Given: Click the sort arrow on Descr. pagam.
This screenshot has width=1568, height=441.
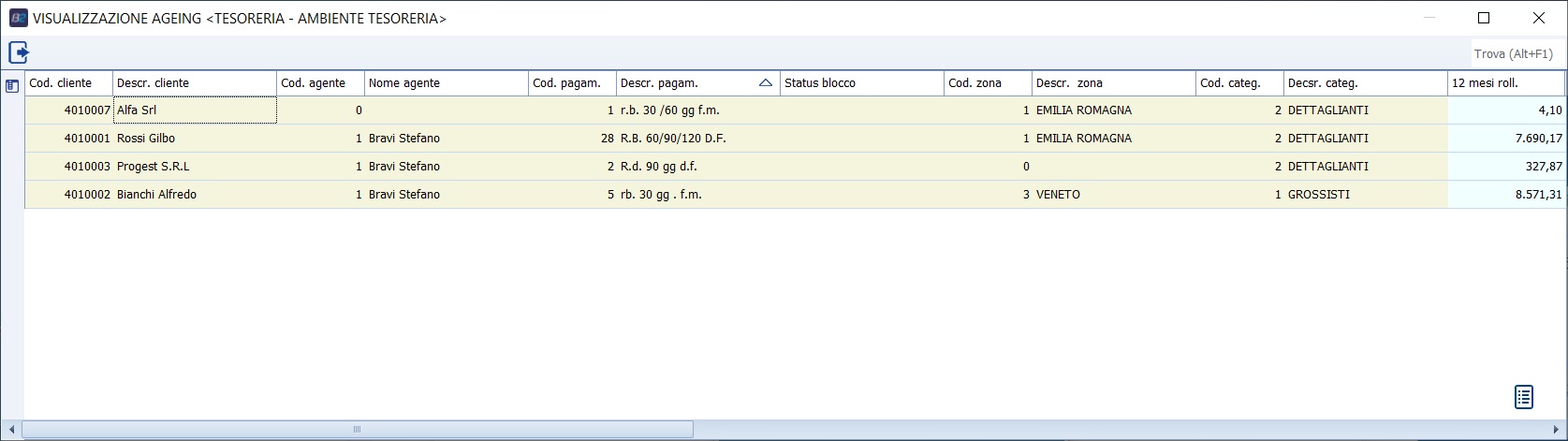Looking at the screenshot, I should point(766,83).
